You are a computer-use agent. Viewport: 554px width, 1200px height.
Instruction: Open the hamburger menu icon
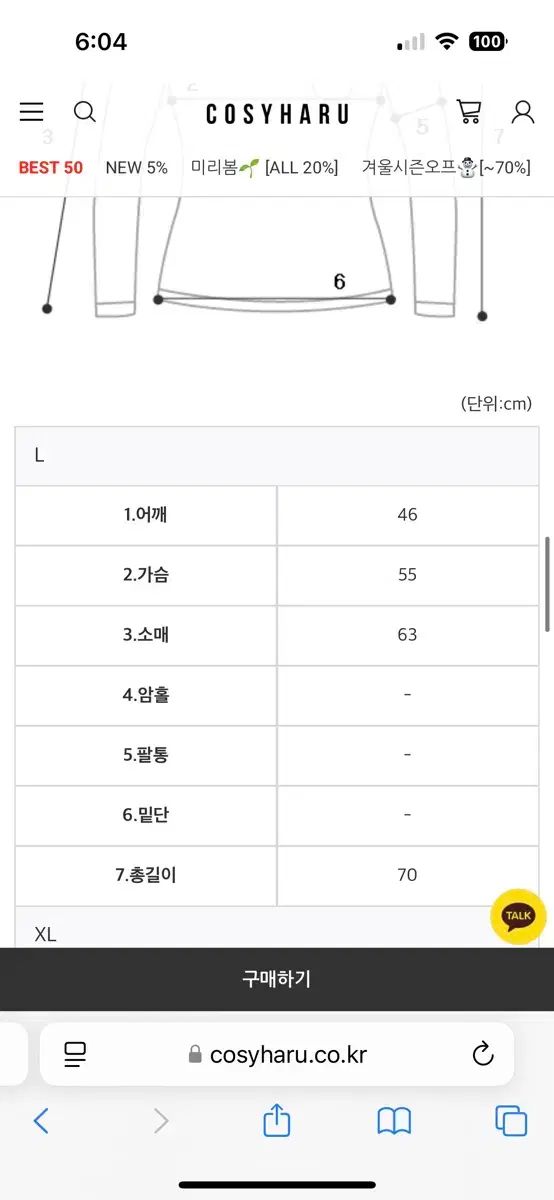coord(31,112)
